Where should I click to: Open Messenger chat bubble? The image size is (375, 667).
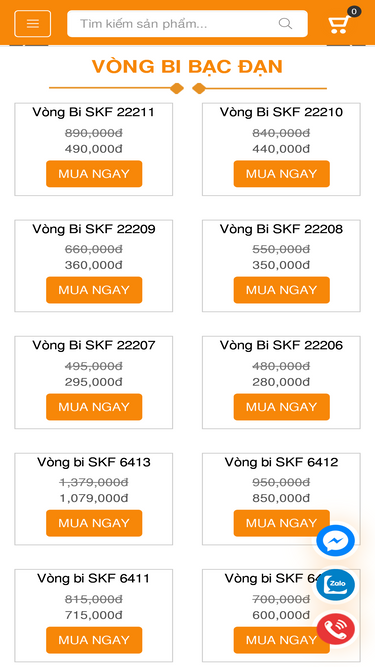click(x=335, y=541)
